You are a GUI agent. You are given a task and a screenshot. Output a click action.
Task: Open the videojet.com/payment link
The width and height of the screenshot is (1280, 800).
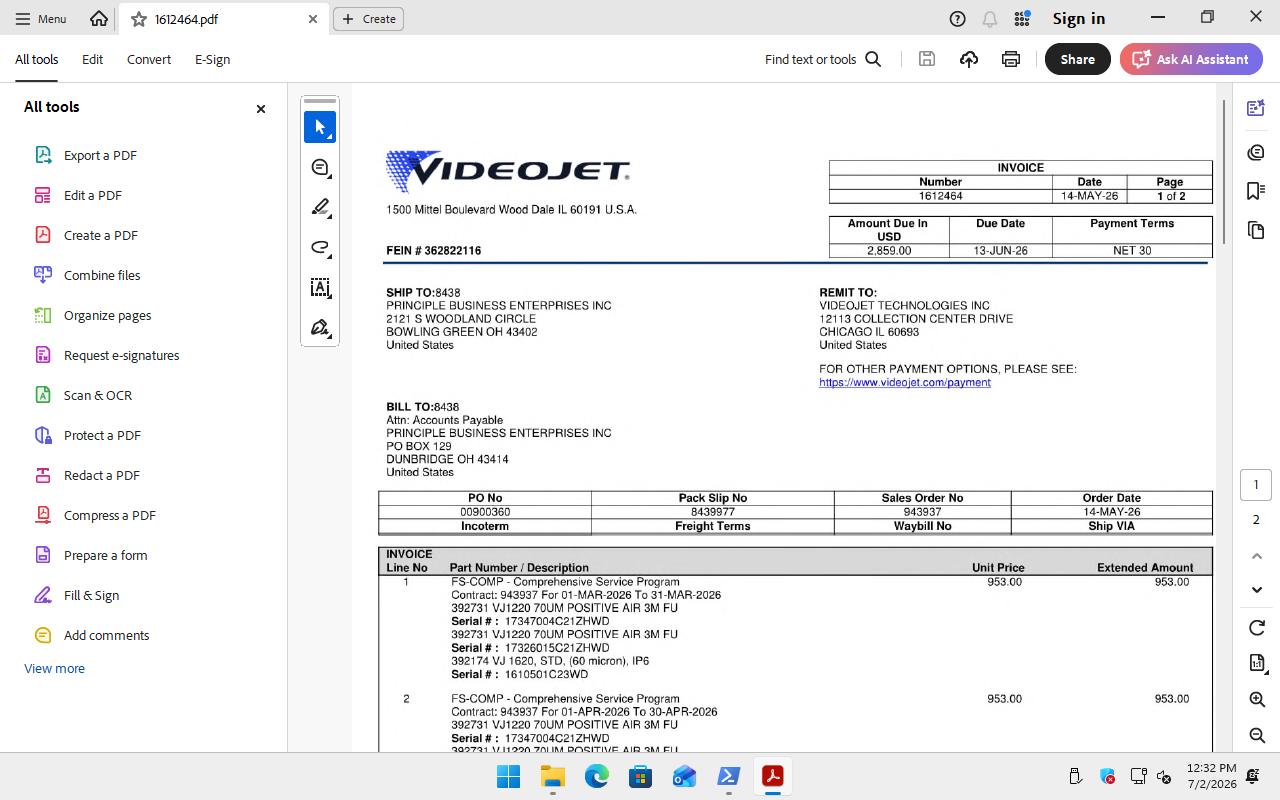pos(905,382)
